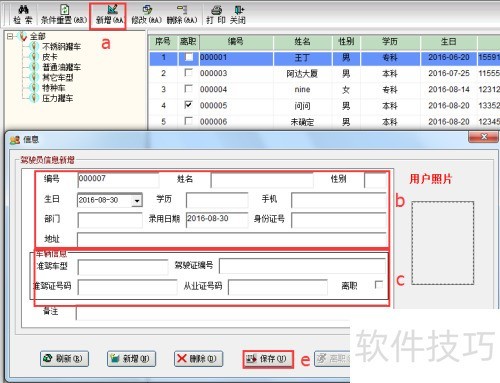Click the 检索 binoculars search icon
Screen dimensions: 500x383
pyautogui.click(x=23, y=9)
